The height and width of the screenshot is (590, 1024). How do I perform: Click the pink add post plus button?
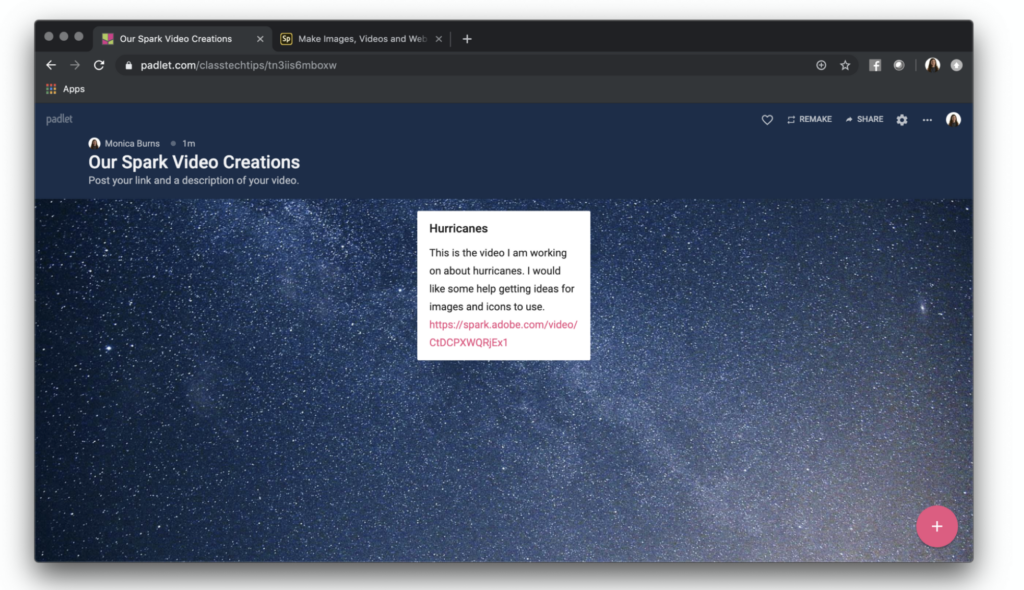click(936, 526)
